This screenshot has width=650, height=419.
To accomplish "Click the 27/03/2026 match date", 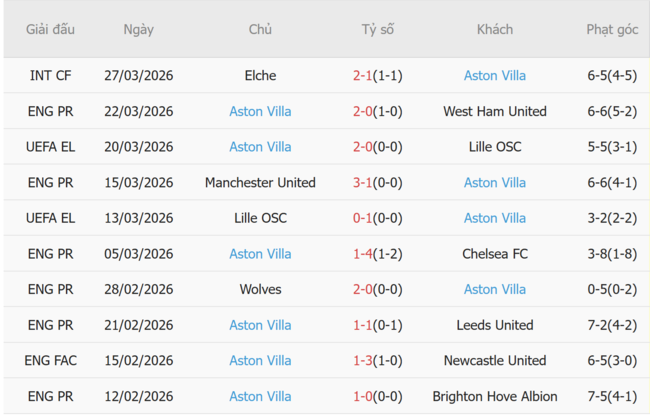I will click(138, 75).
